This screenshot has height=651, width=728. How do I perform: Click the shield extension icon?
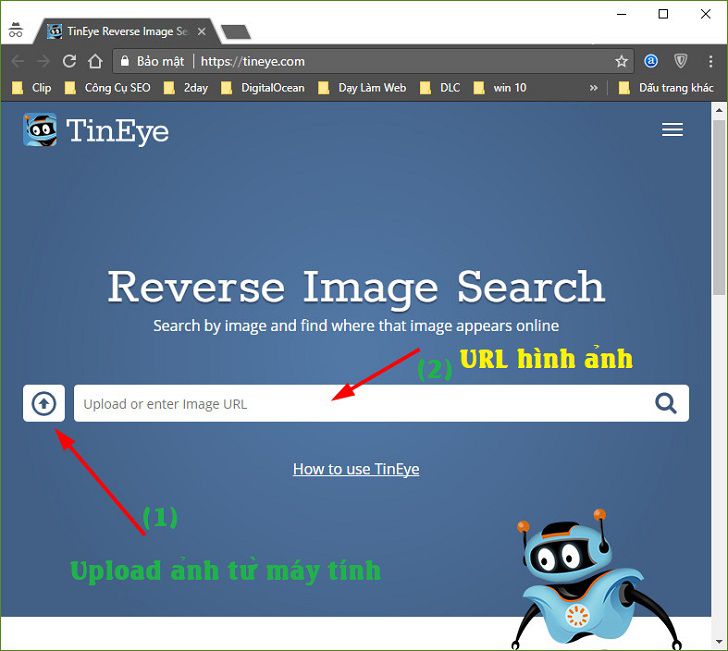coord(680,61)
